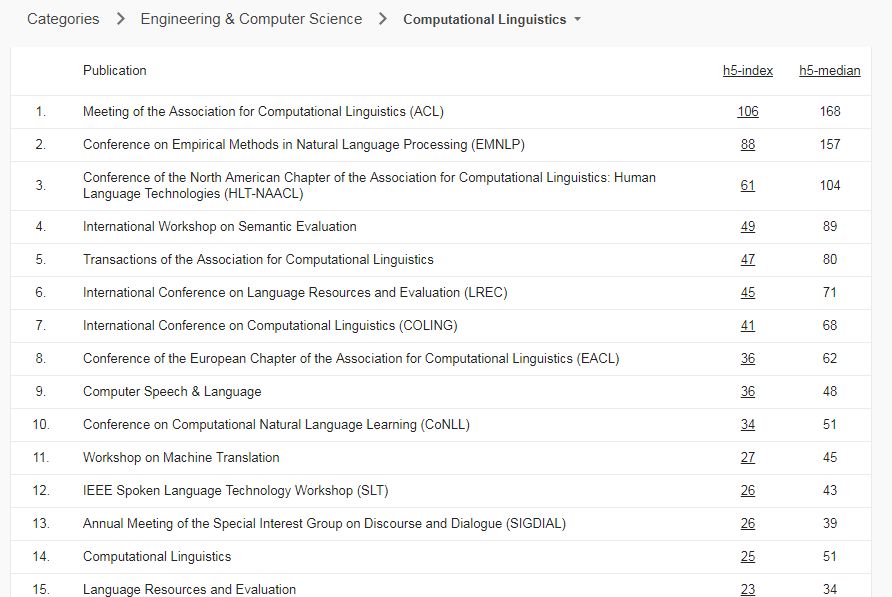The height and width of the screenshot is (597, 892).
Task: Click the Computational Linguistics journal h5-index 25
Action: (x=748, y=557)
